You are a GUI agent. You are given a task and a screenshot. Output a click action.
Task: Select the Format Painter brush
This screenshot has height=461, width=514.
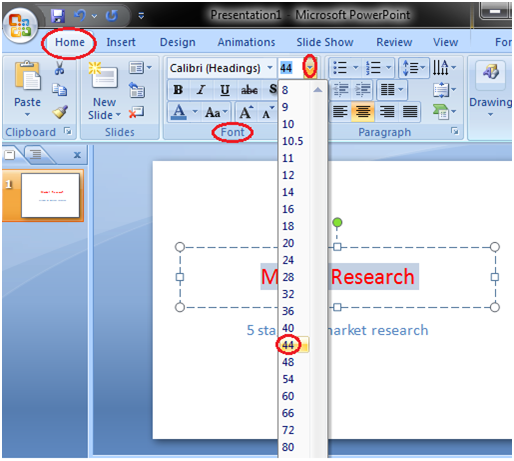60,112
